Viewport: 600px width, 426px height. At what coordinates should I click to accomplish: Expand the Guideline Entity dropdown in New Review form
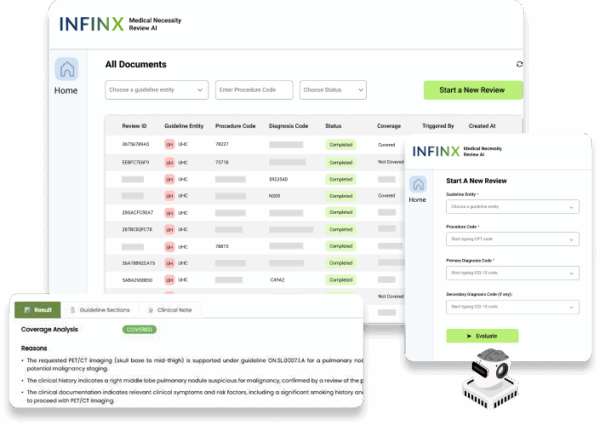coord(512,207)
